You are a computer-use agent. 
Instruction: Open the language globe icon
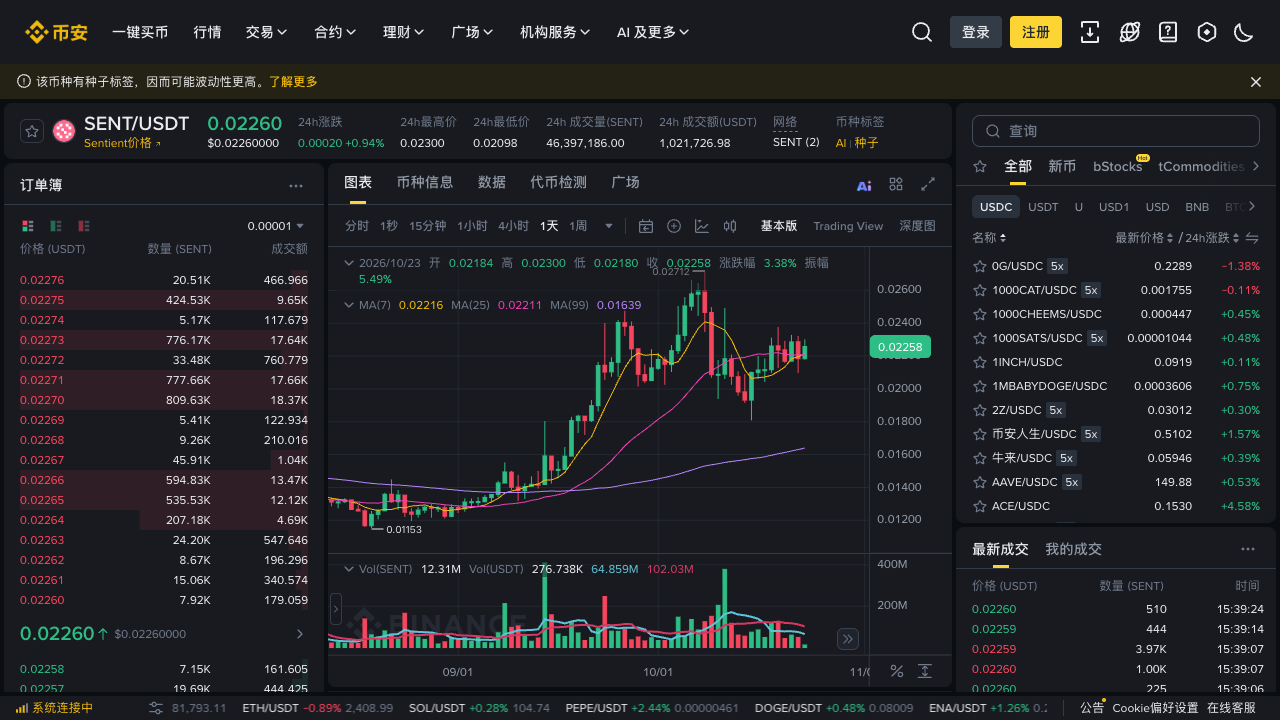[1129, 32]
